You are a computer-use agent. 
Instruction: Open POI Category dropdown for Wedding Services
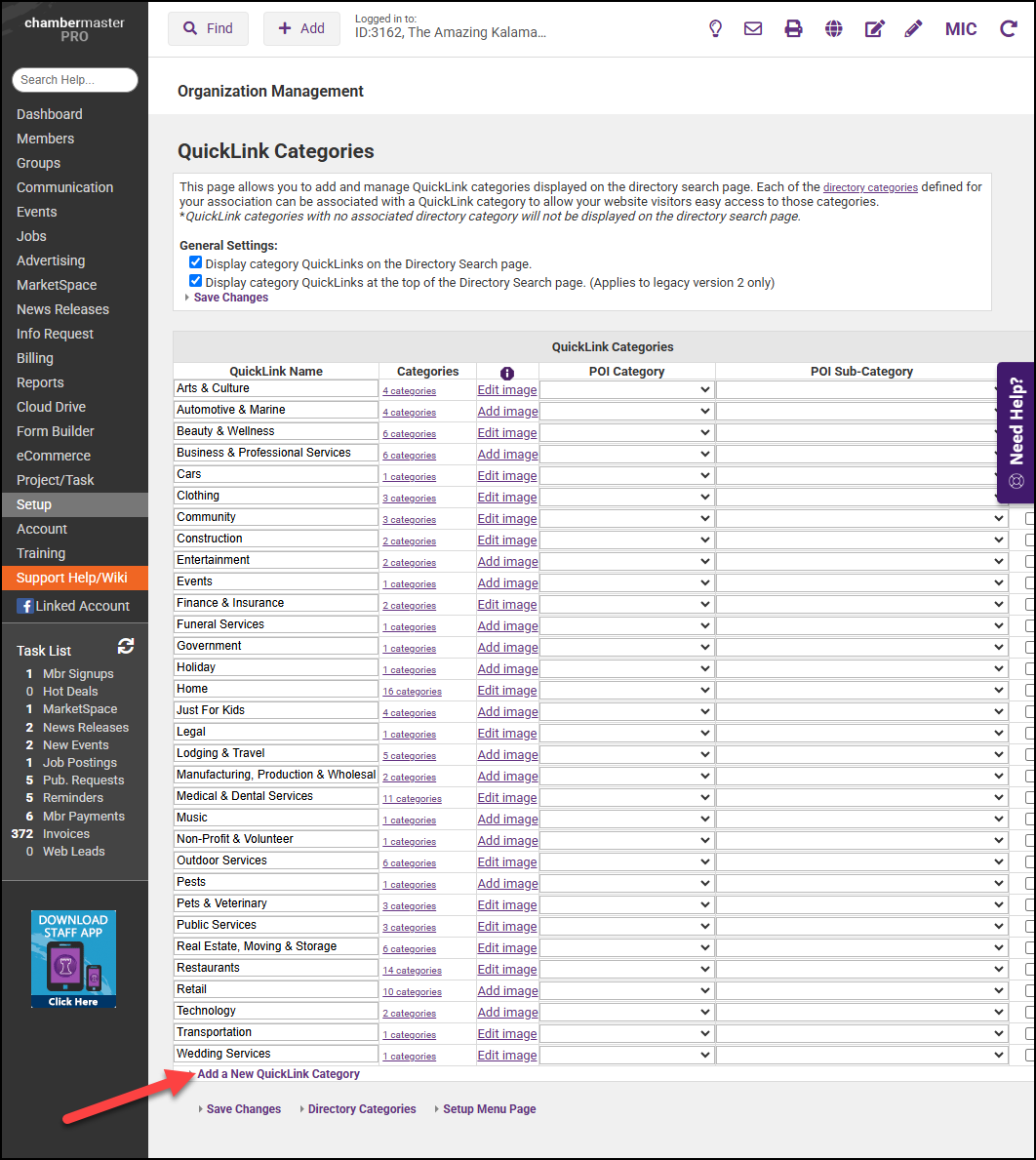click(626, 1056)
